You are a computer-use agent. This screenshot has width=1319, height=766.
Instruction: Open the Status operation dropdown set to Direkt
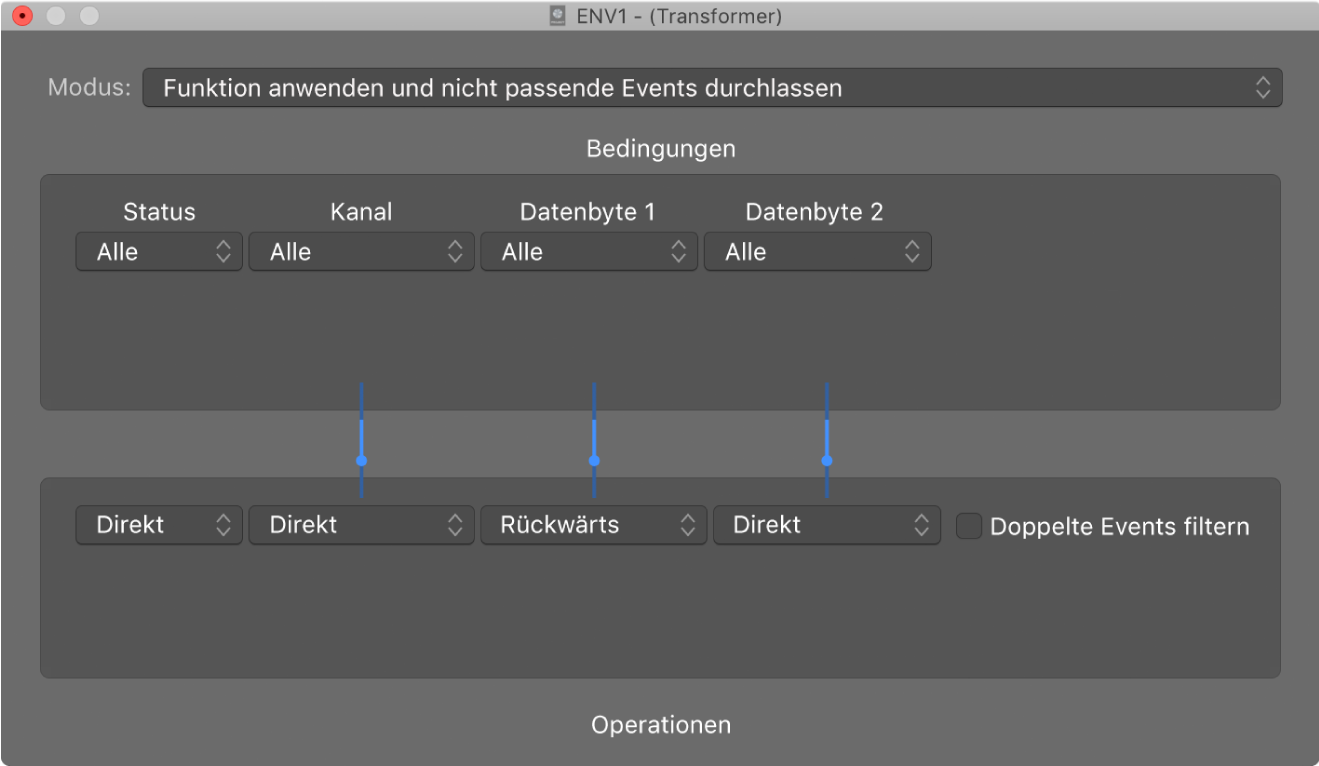pos(159,525)
